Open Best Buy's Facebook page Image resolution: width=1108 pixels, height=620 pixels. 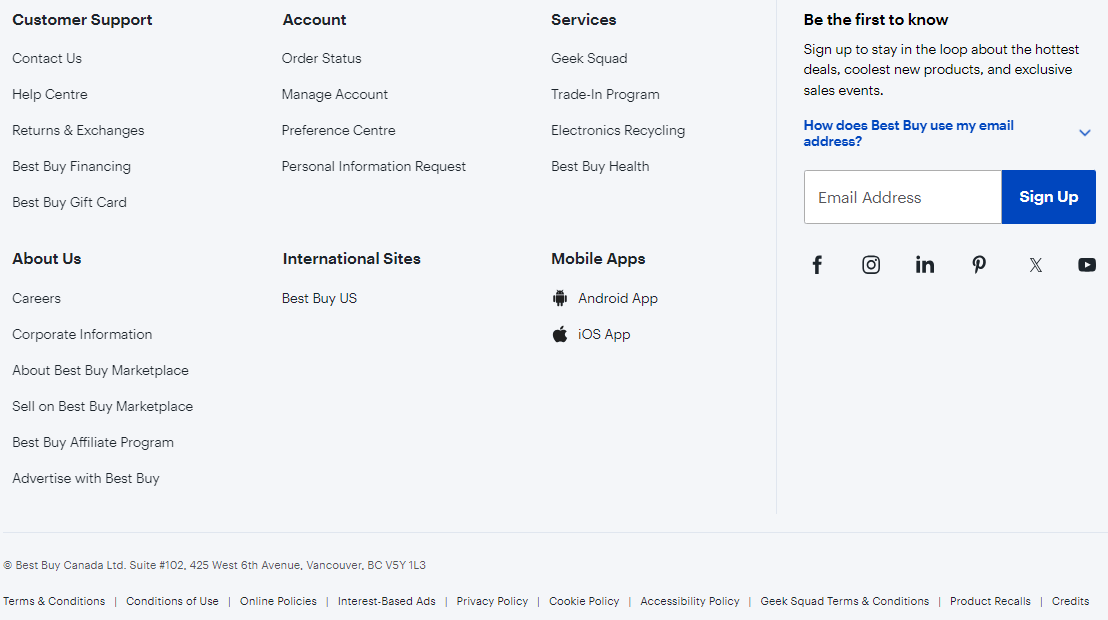[x=817, y=264]
